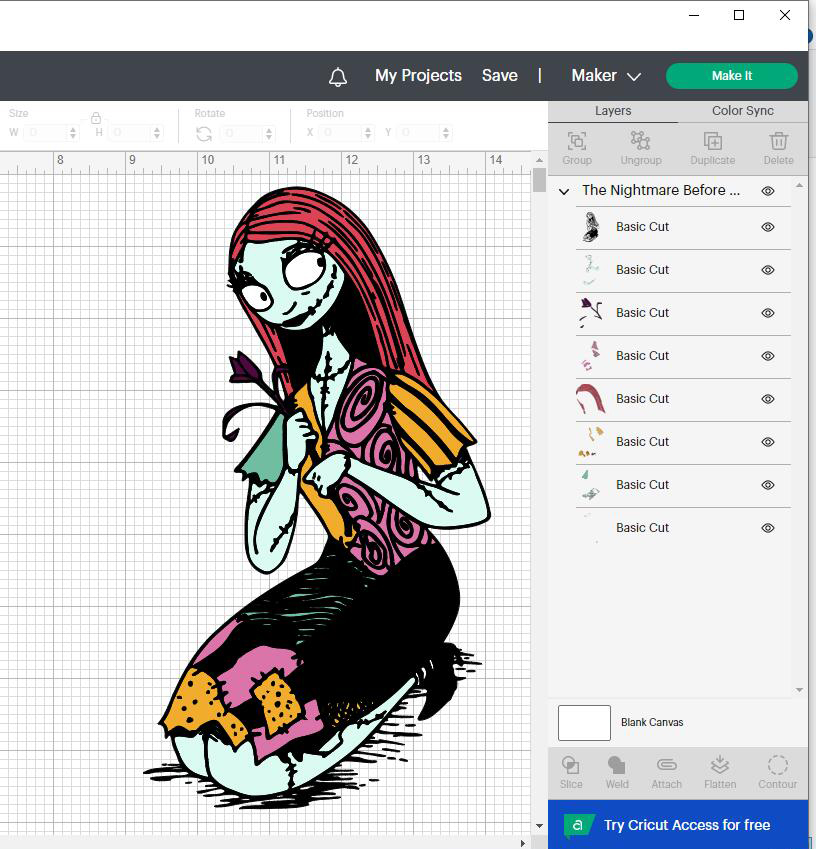Screen dimensions: 816x849
Task: Hide the pale mint skin Basic Cut layer
Action: coord(768,270)
